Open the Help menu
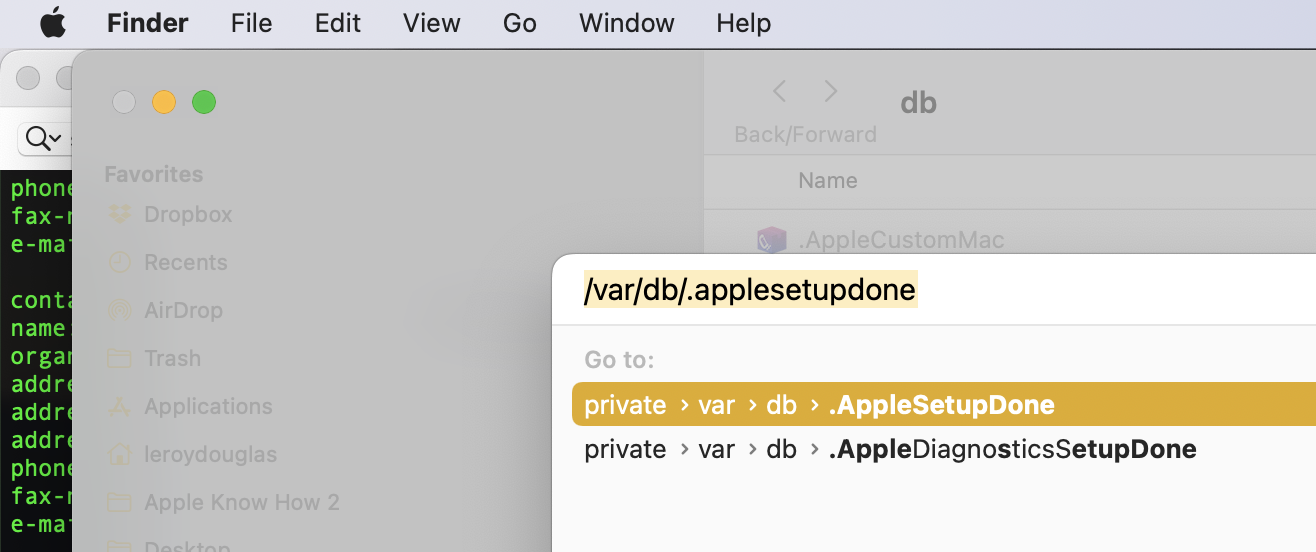 (744, 23)
